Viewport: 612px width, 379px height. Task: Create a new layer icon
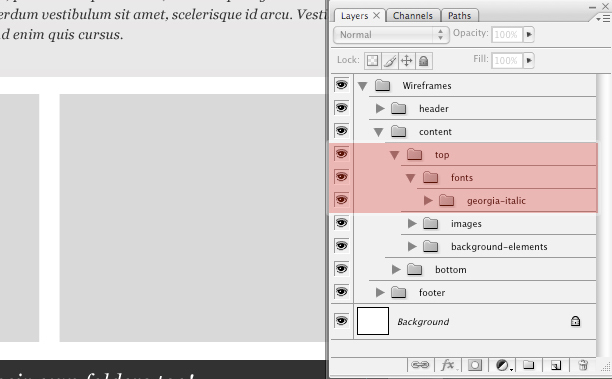[x=556, y=365]
